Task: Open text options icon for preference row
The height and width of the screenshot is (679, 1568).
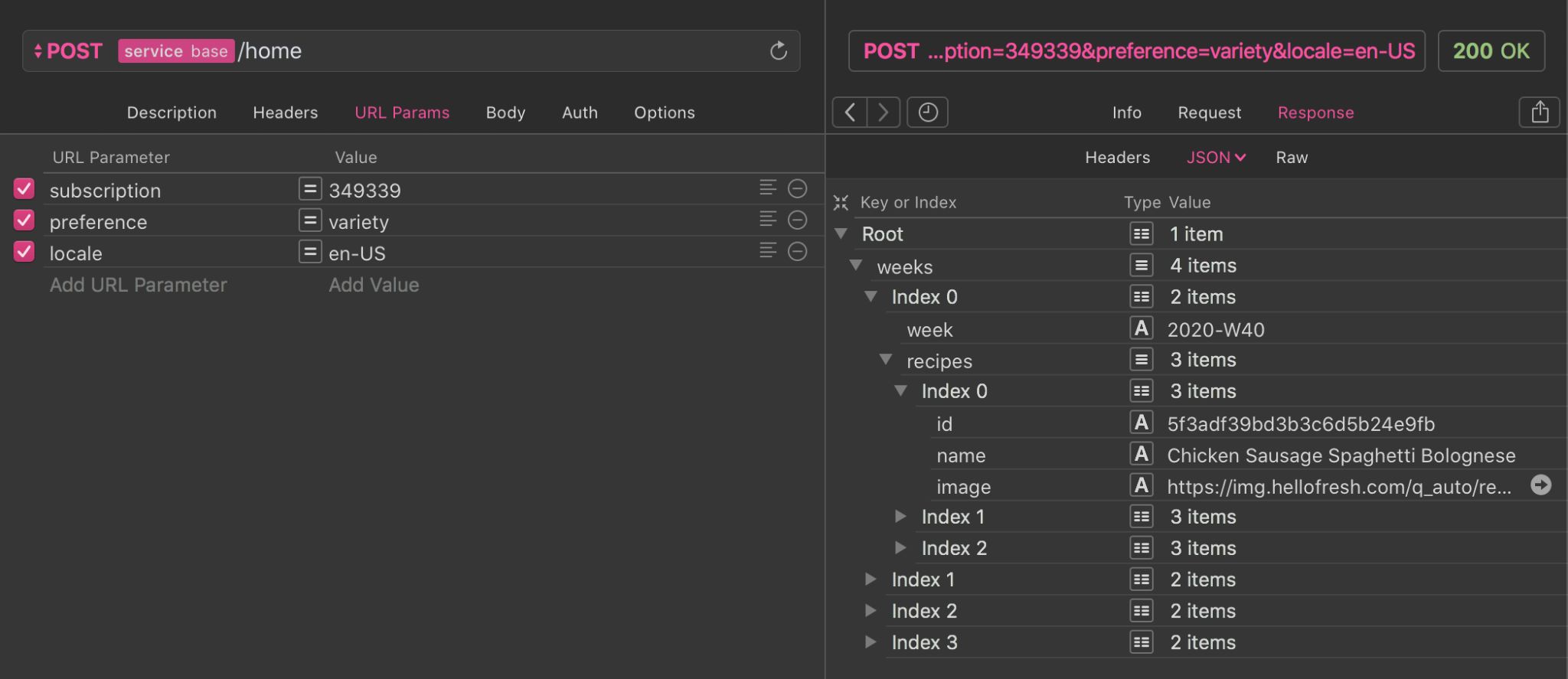Action: click(x=768, y=219)
